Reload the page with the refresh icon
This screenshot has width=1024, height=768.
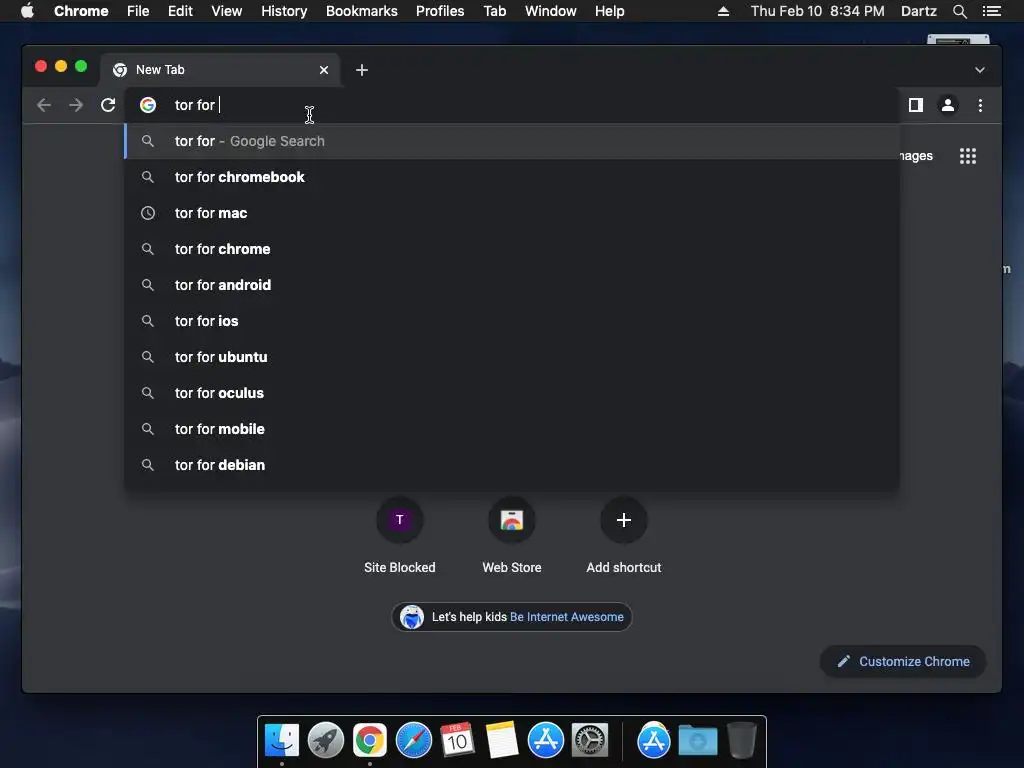[108, 105]
